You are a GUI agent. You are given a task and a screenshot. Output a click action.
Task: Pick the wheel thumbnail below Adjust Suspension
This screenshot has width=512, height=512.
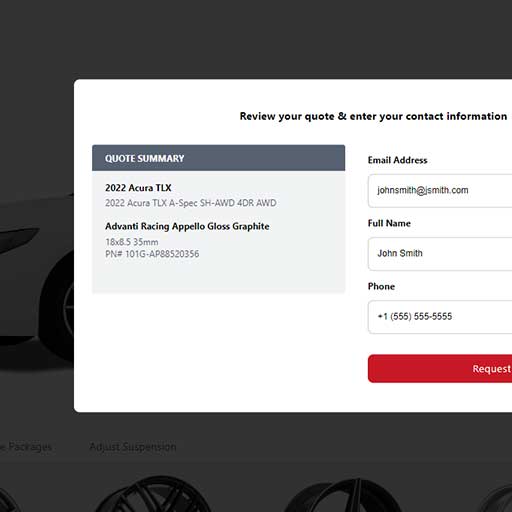click(154, 494)
